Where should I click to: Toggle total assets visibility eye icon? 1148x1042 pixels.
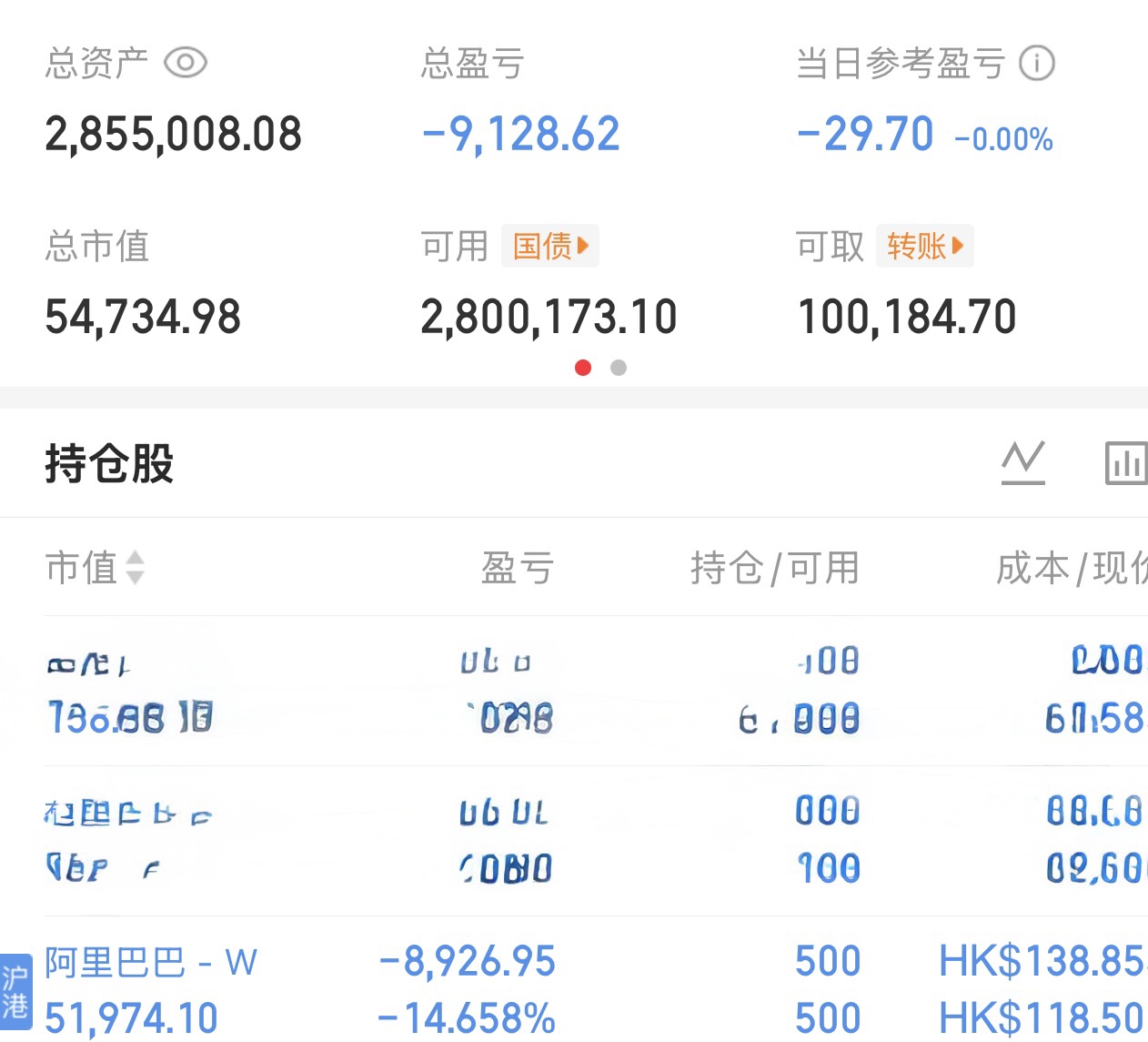(186, 63)
